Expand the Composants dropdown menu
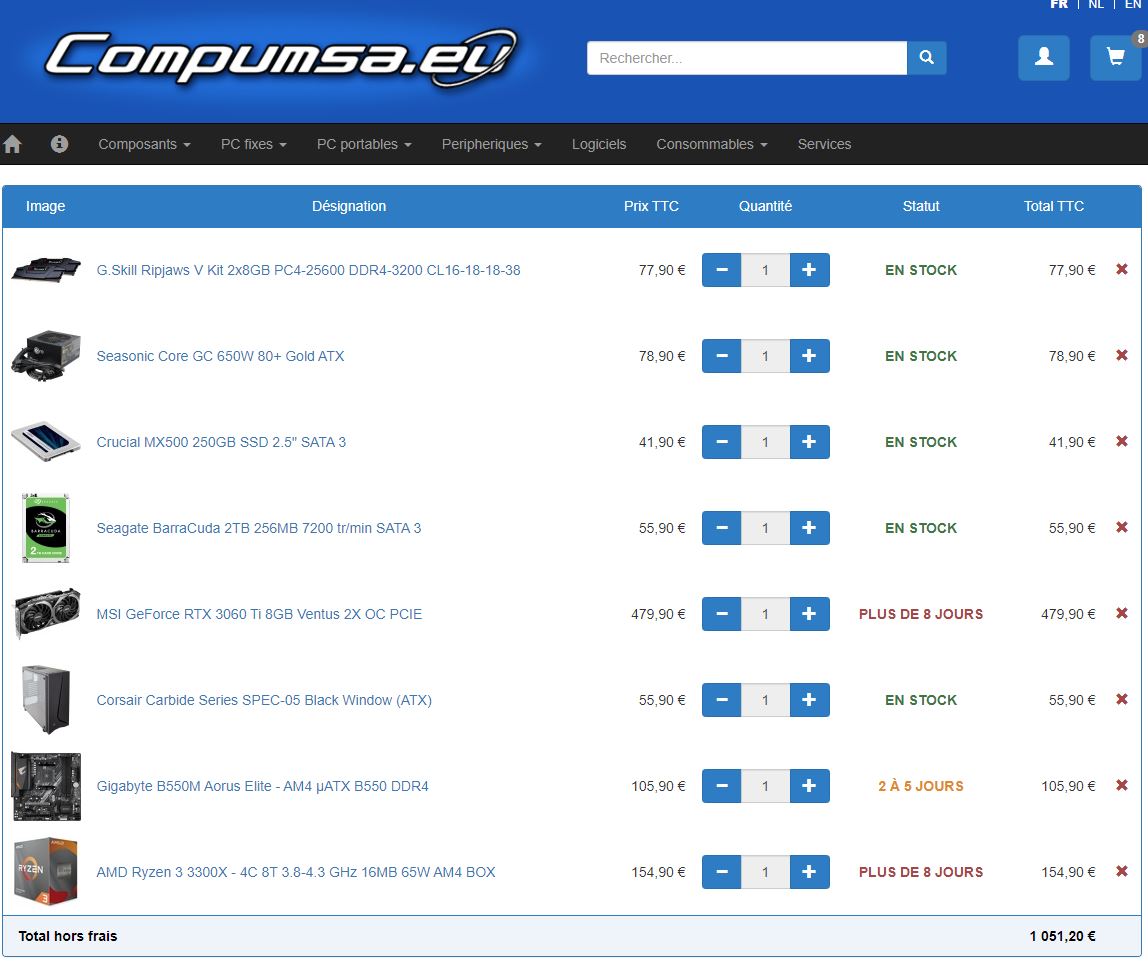 tap(144, 144)
